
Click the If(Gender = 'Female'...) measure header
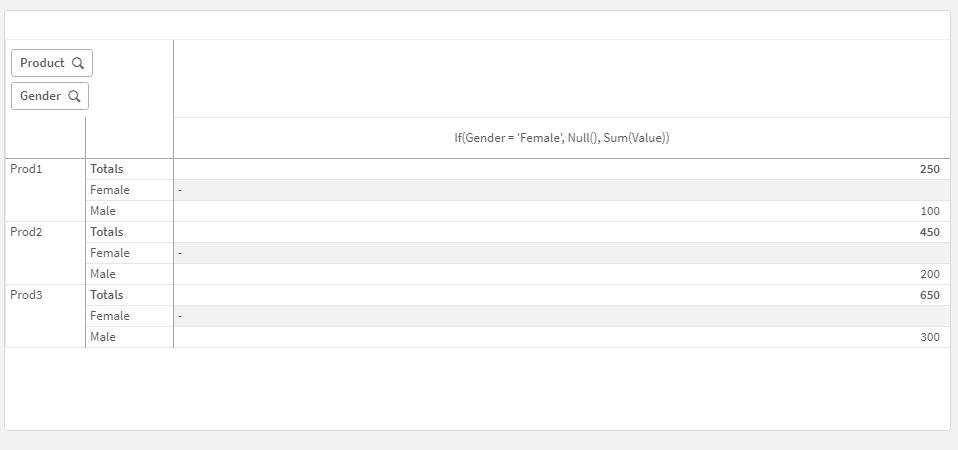click(561, 138)
